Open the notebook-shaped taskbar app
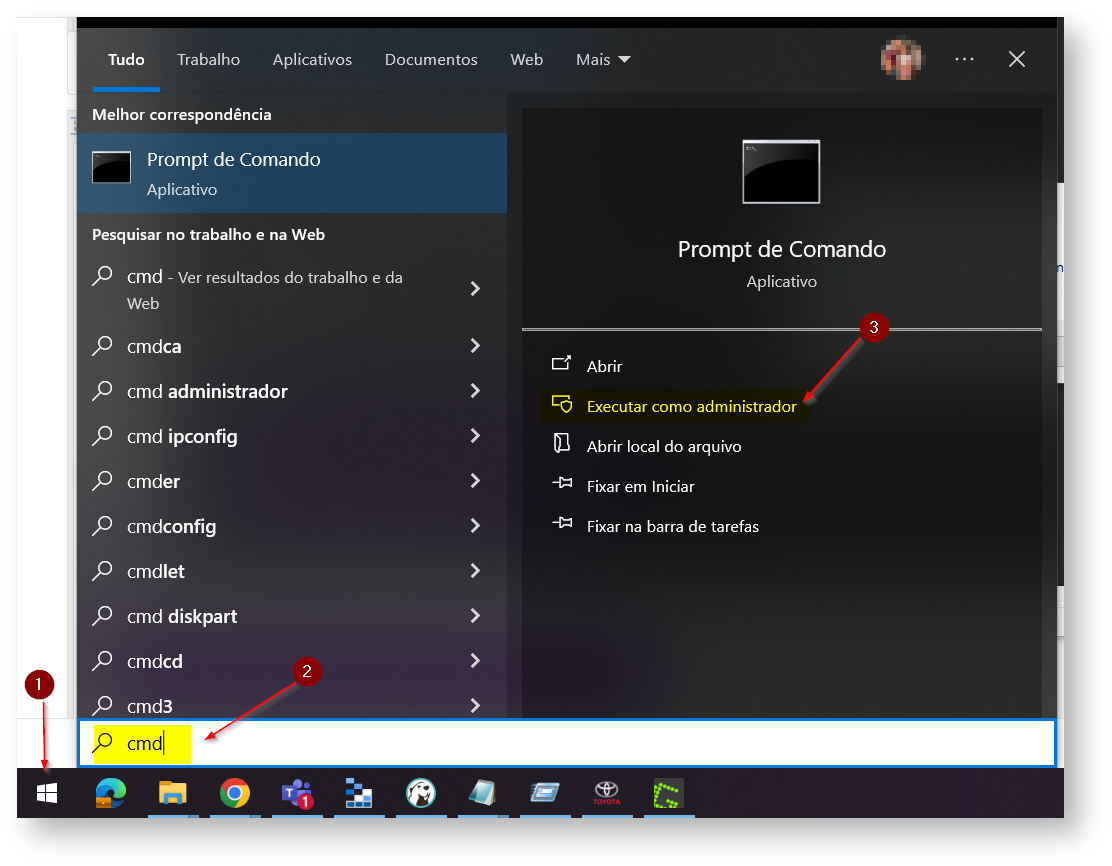 (482, 793)
